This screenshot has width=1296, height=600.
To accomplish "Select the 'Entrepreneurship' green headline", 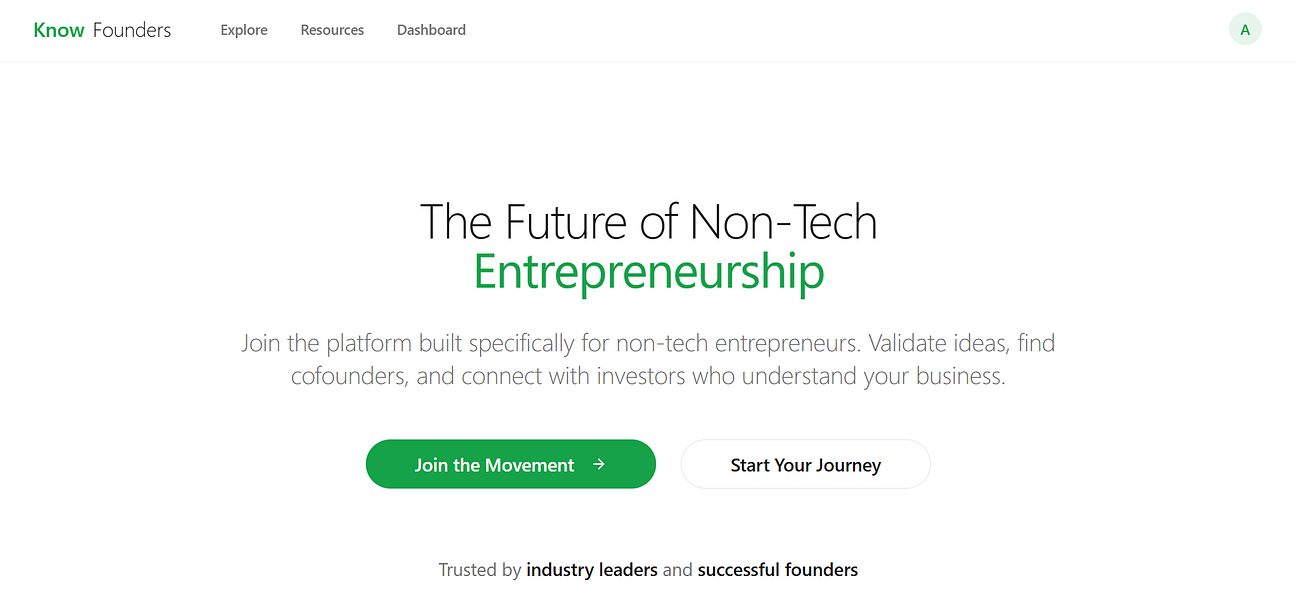I will [648, 271].
